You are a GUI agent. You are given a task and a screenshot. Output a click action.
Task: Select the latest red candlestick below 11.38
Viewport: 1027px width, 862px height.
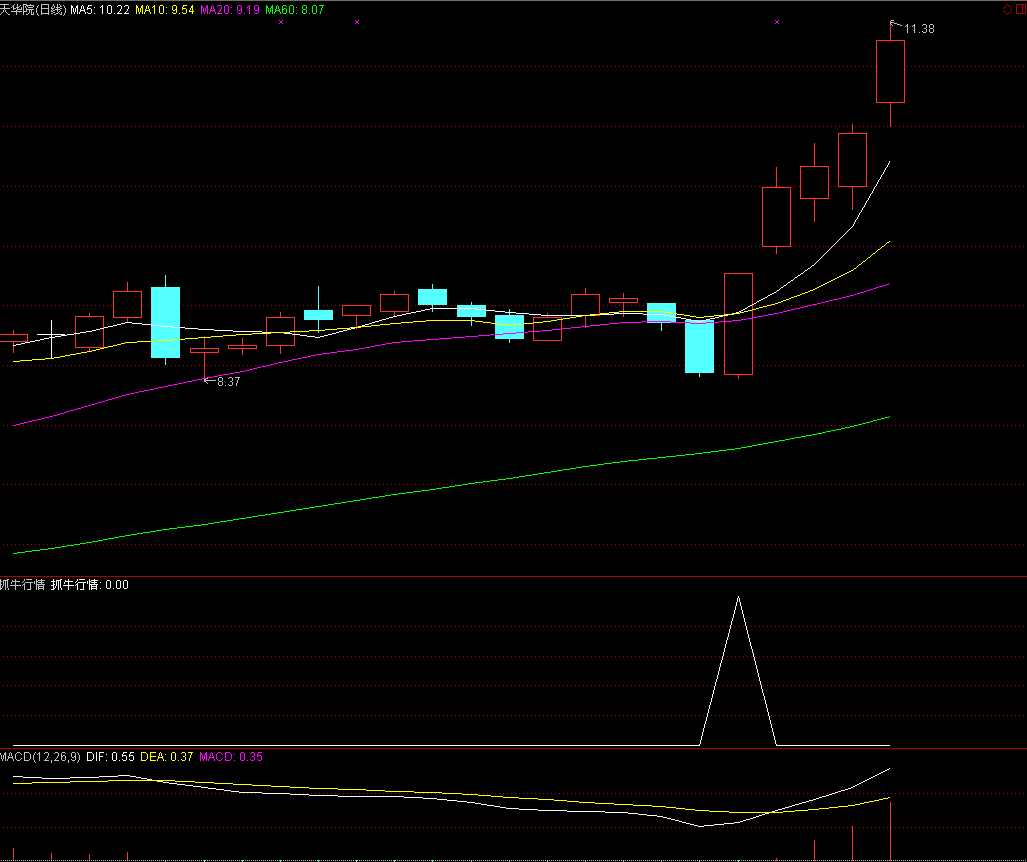pyautogui.click(x=890, y=71)
